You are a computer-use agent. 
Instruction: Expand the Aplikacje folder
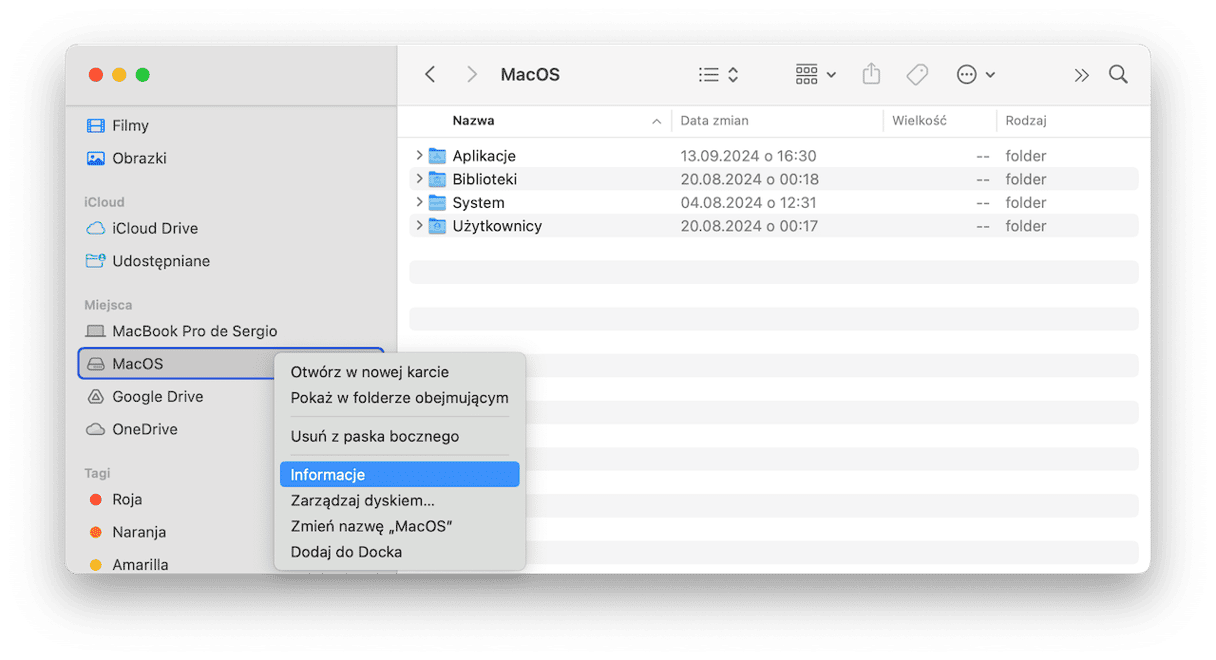(419, 156)
